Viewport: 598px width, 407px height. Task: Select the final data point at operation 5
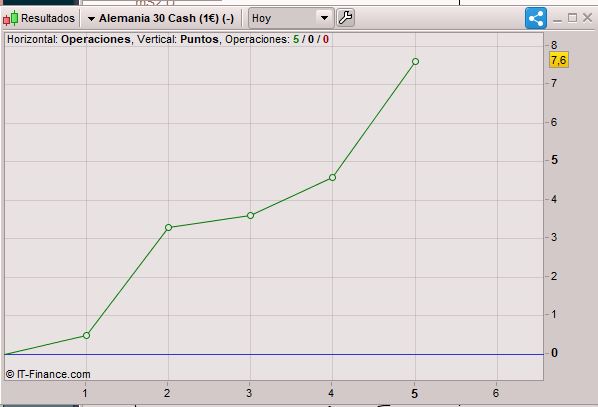tap(415, 61)
